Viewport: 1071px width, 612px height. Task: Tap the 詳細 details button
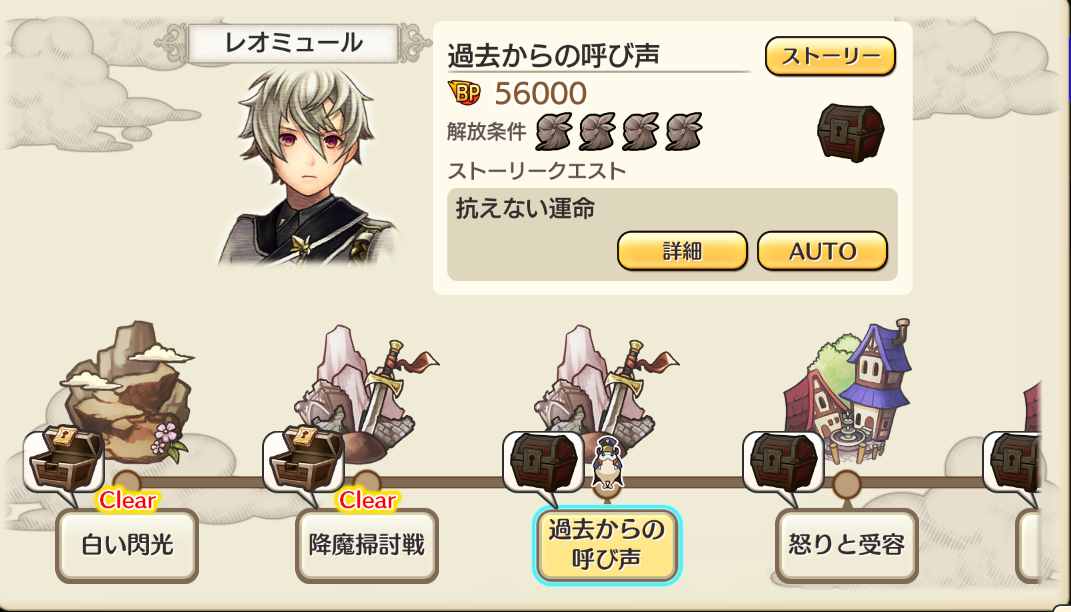[682, 251]
